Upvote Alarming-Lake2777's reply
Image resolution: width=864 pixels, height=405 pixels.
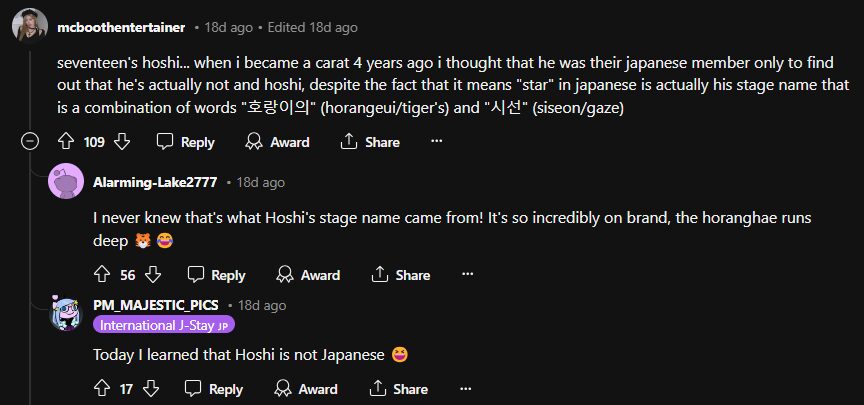101,274
